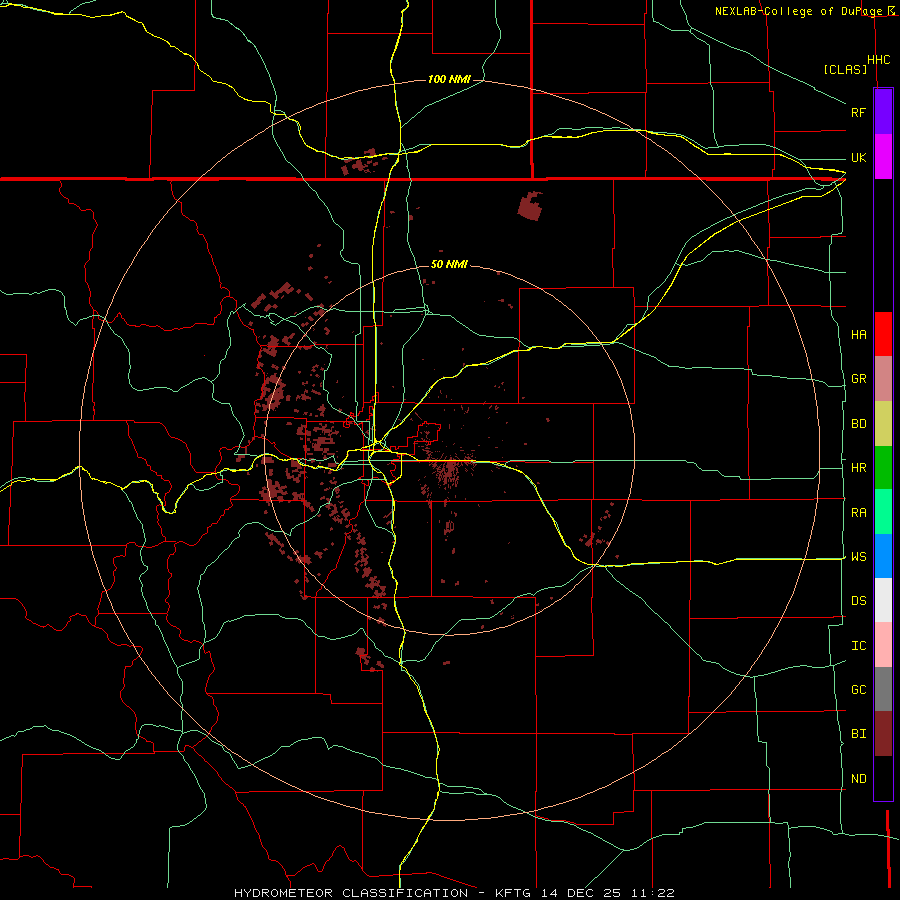Click the 100 NMI range ring label
The width and height of the screenshot is (900, 900).
(x=449, y=79)
